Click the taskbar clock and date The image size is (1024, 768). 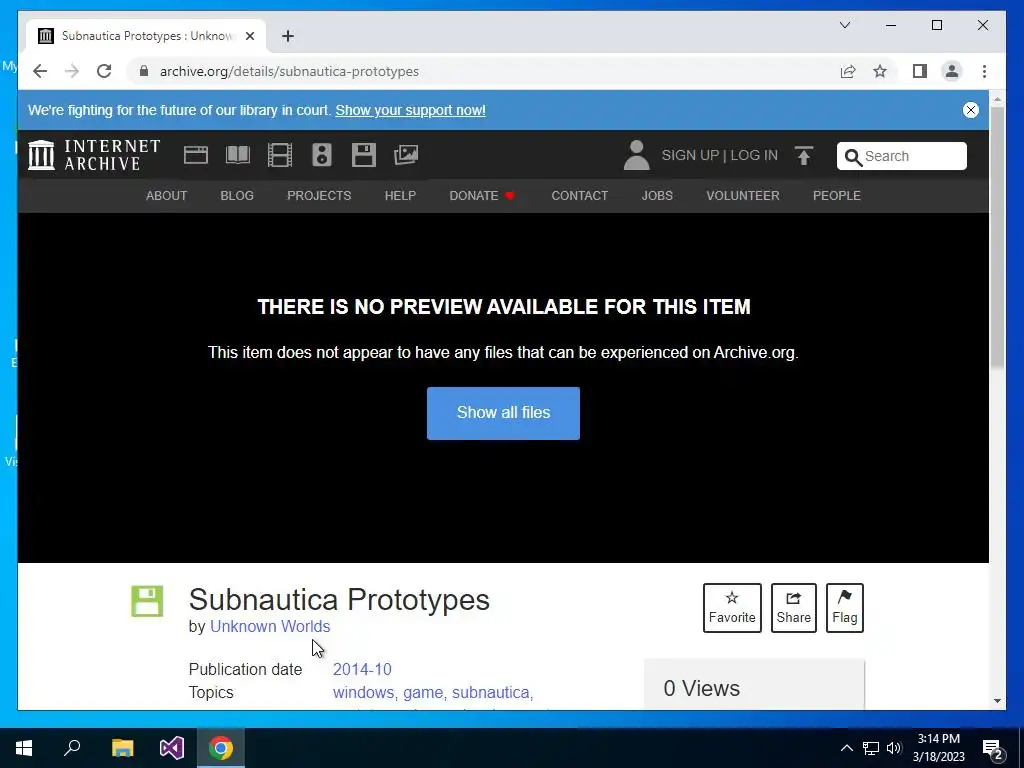tap(938, 748)
